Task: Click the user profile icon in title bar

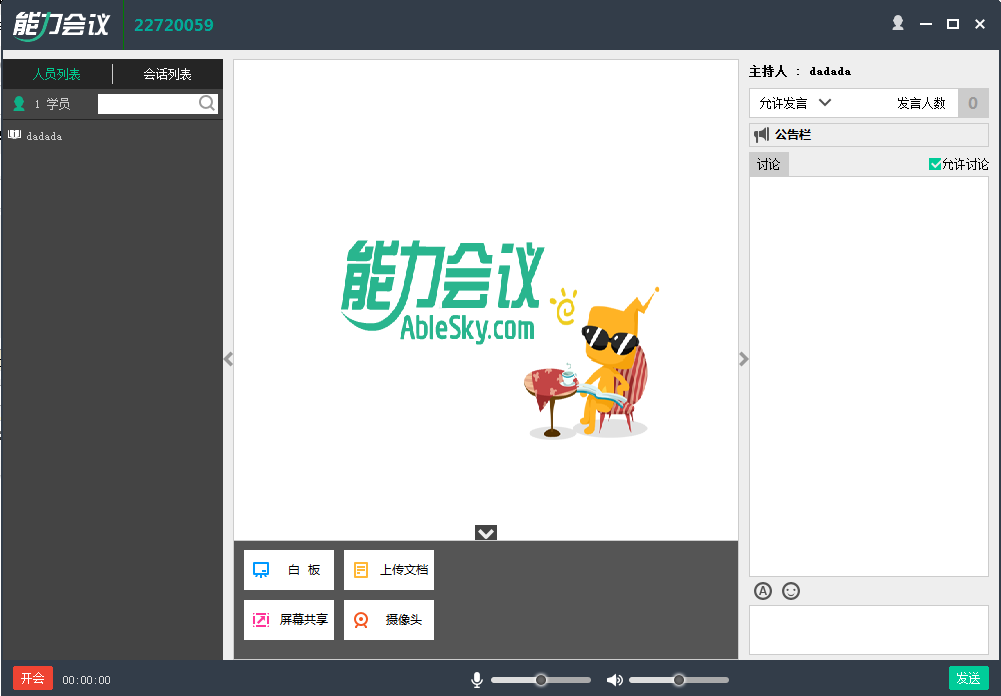Action: (898, 24)
